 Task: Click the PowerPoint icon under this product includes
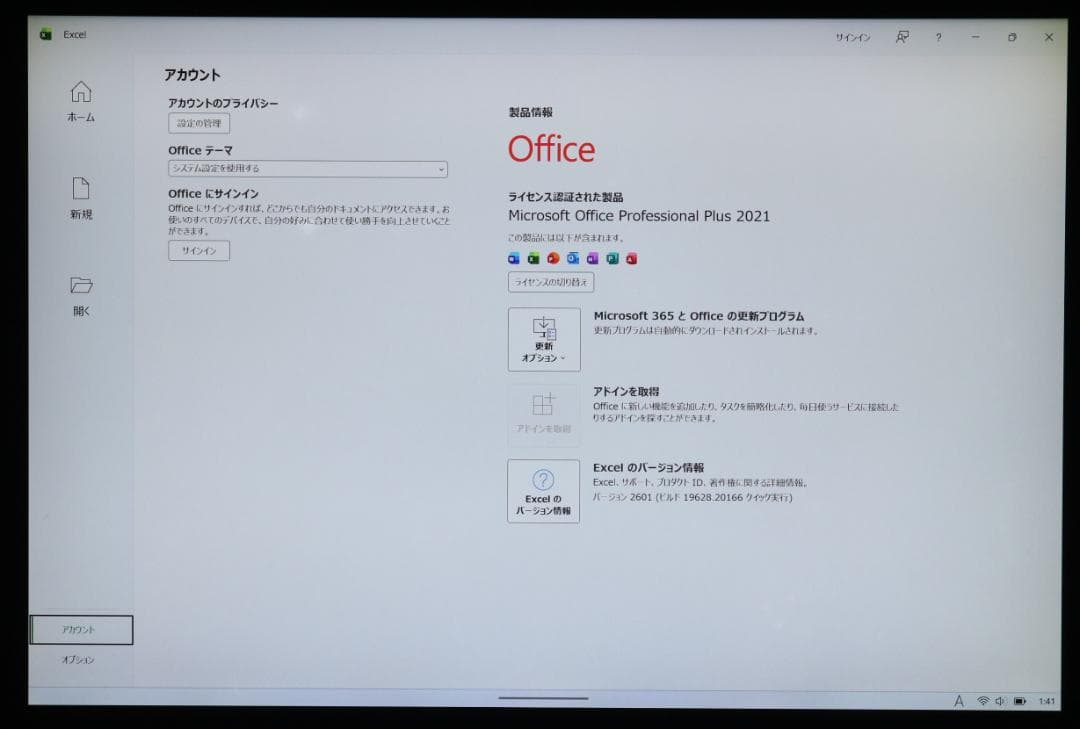tap(551, 258)
